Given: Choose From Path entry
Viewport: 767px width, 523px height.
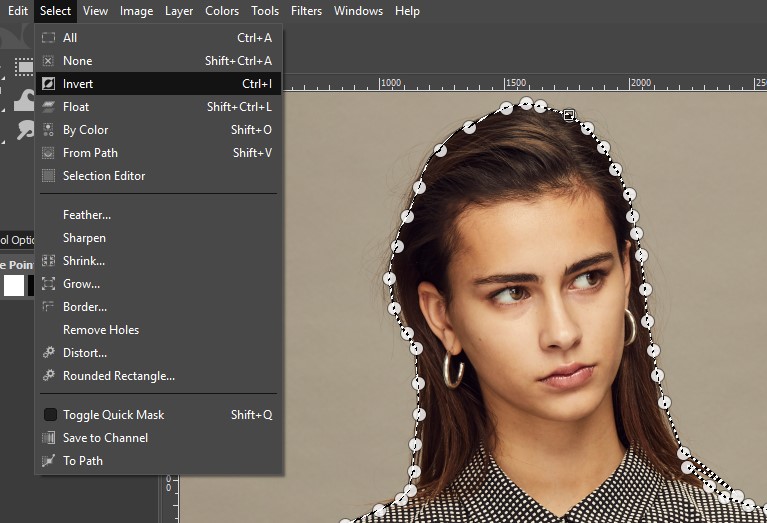Looking at the screenshot, I should point(158,153).
